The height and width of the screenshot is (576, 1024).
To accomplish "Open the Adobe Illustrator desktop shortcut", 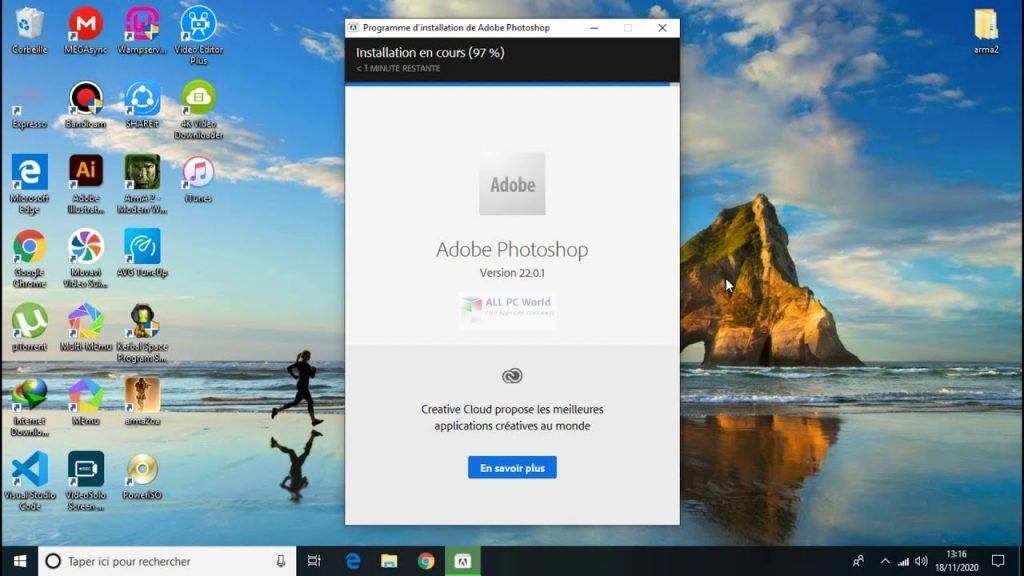I will click(86, 172).
